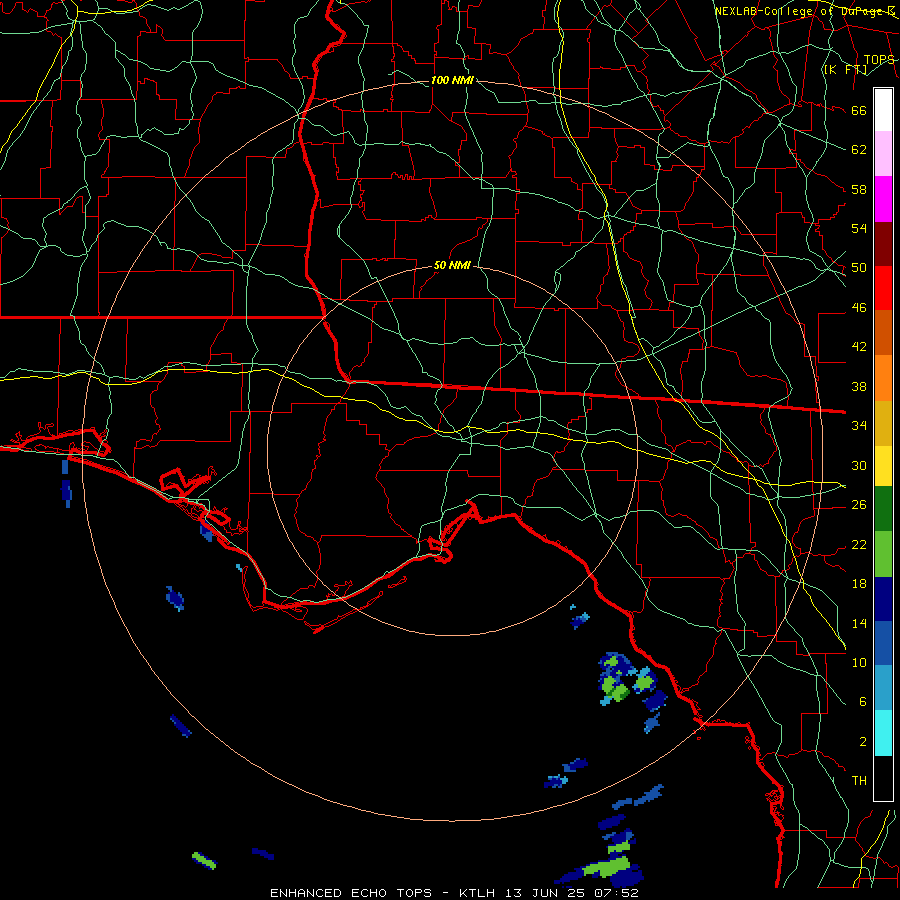The height and width of the screenshot is (900, 900).
Task: Click the orange swatch between 42 and 38
Action: coord(883,377)
